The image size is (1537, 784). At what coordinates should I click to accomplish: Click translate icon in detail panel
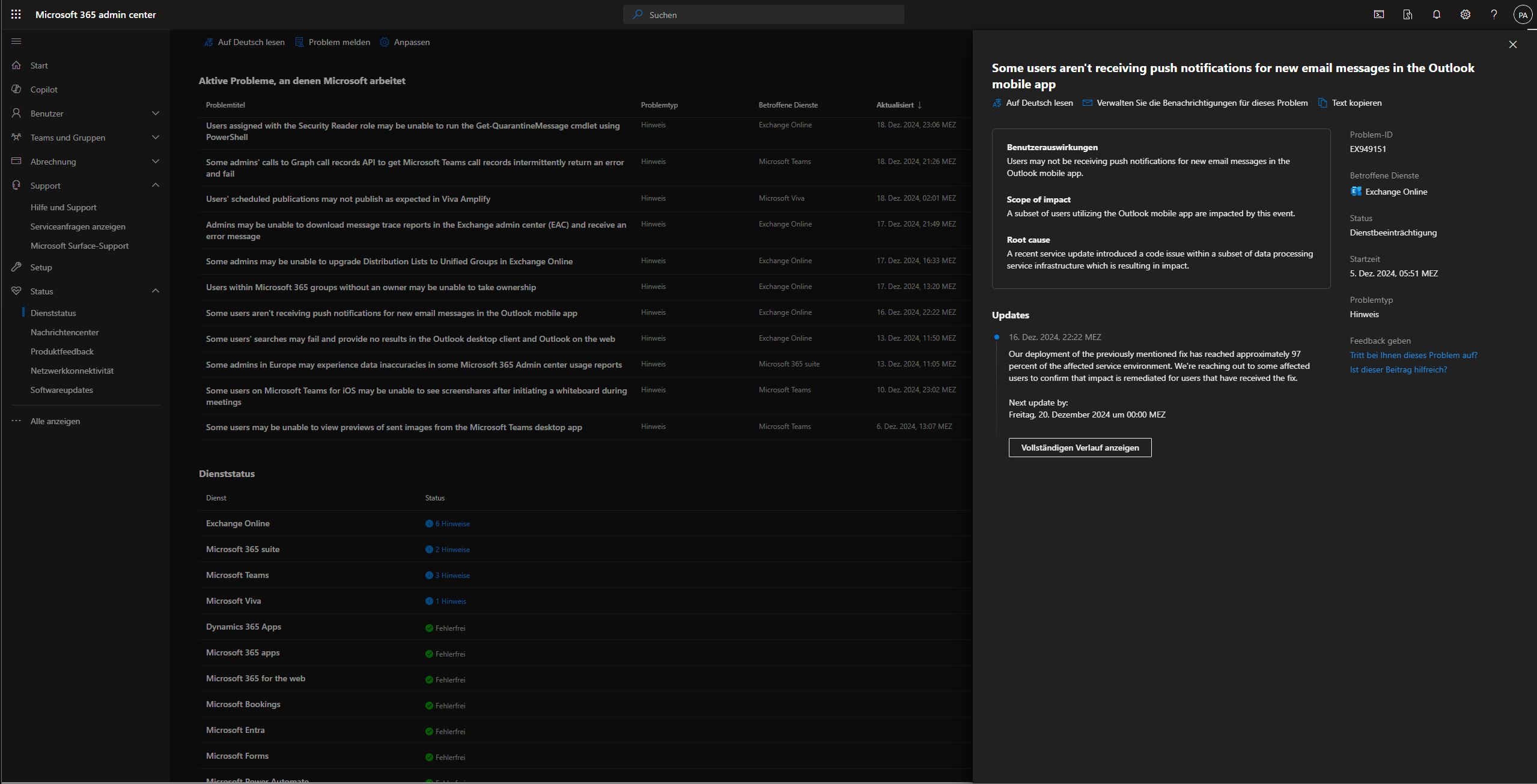[x=997, y=103]
